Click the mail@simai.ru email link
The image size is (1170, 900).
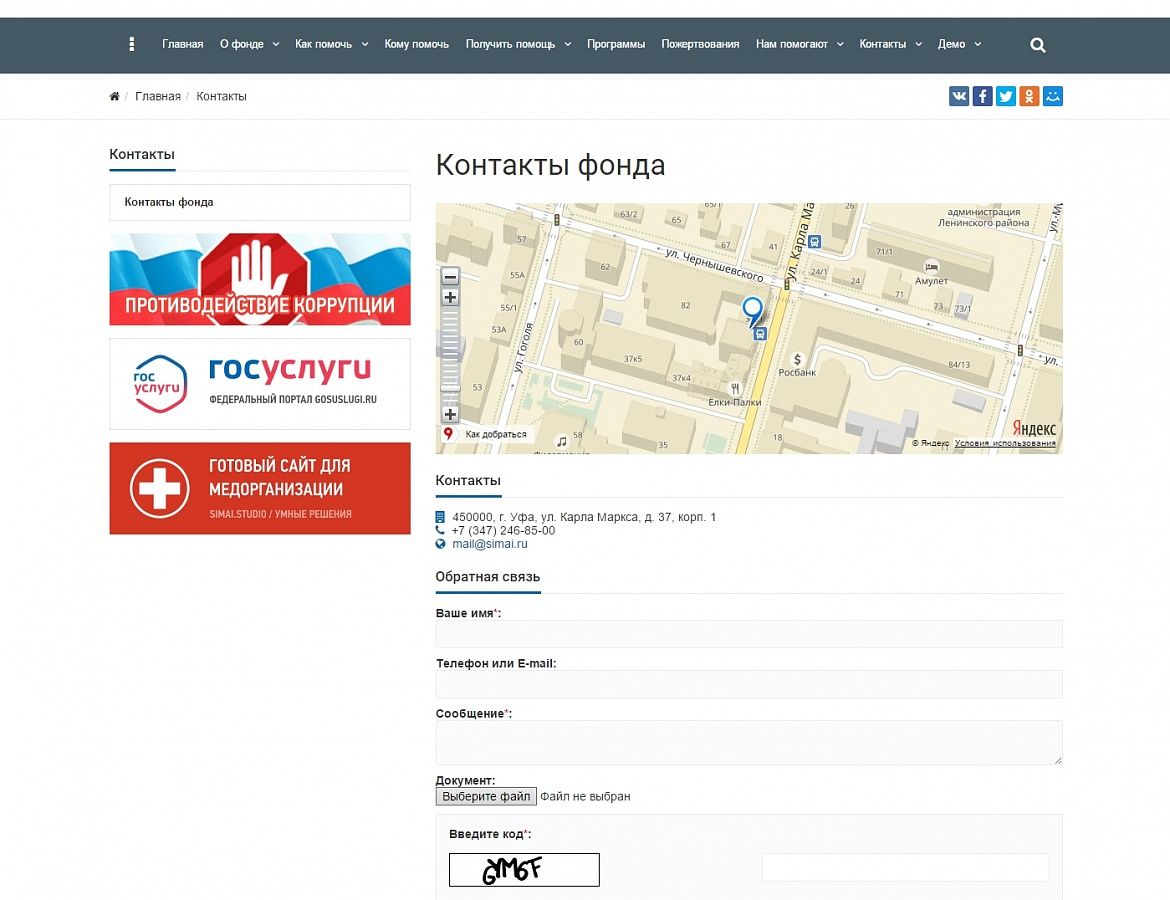[489, 544]
